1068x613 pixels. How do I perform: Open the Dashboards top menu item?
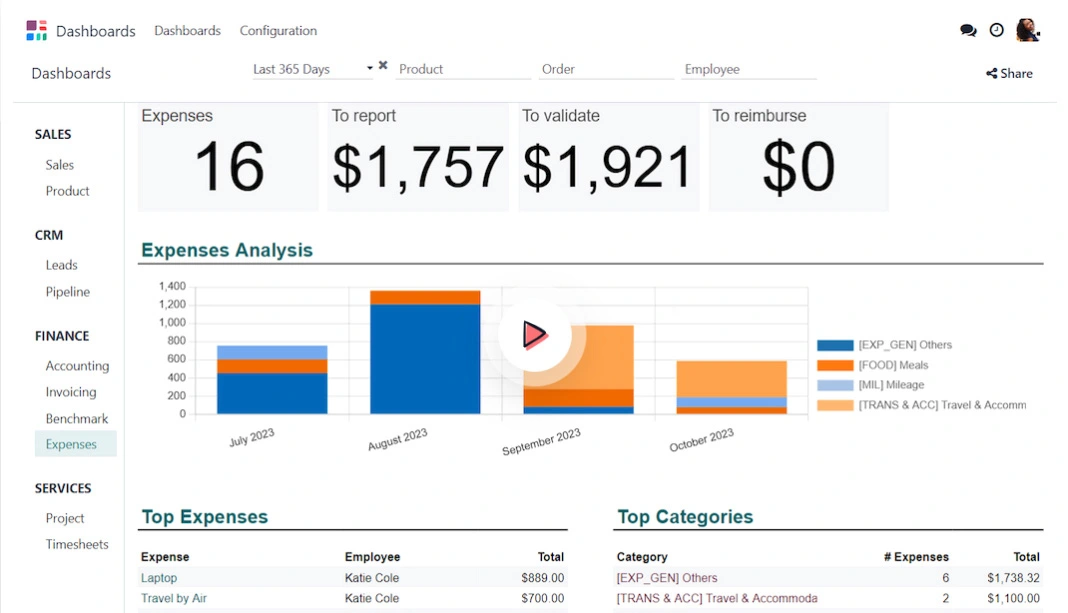click(187, 31)
